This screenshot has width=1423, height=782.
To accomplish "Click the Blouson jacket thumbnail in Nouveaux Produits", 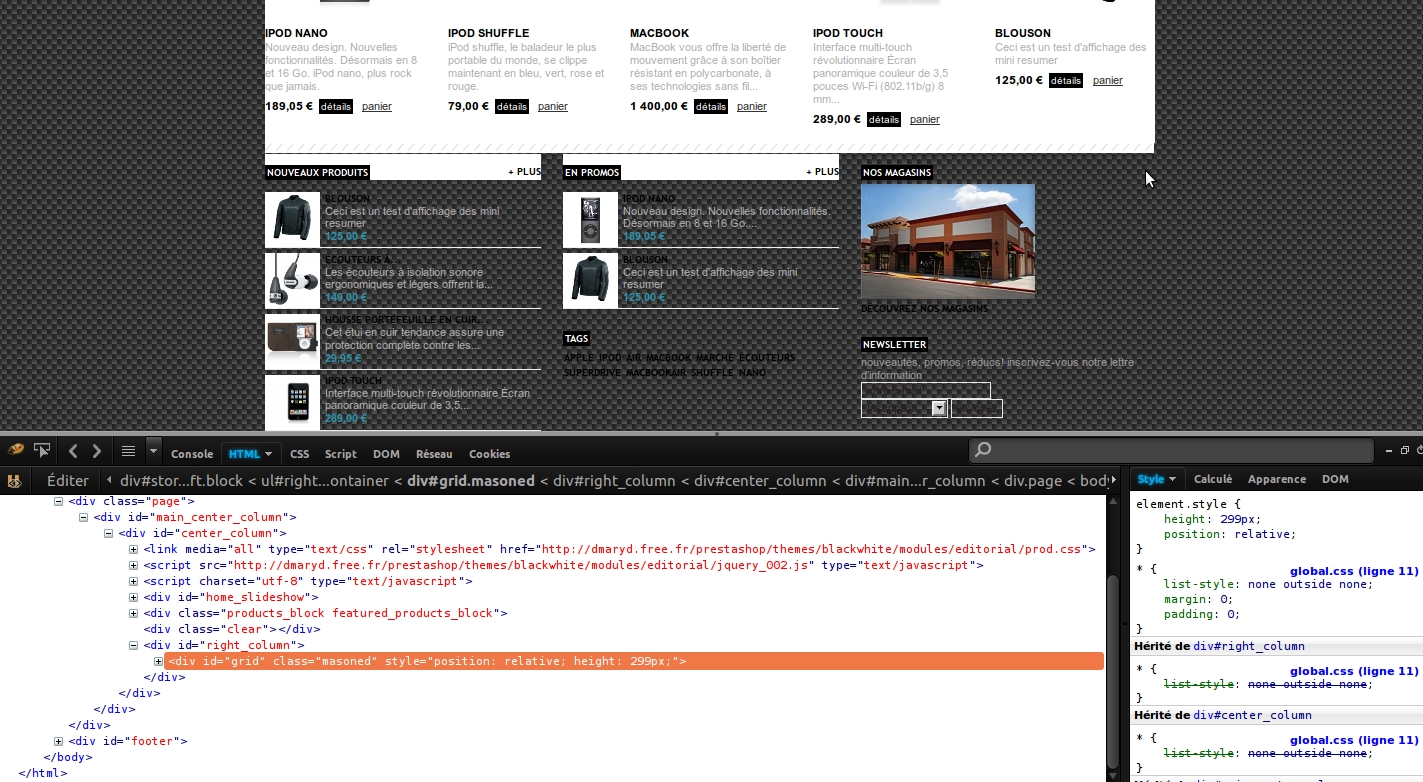I will coord(292,220).
